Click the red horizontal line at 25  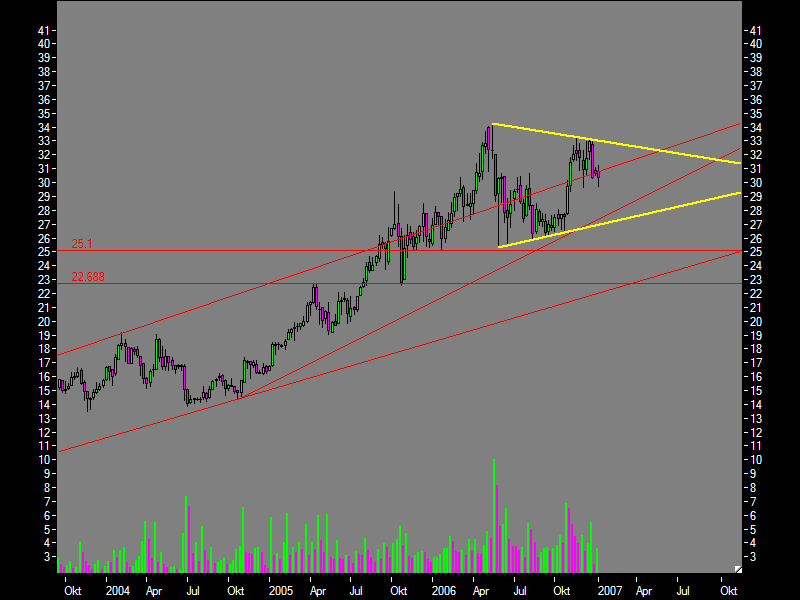point(400,248)
